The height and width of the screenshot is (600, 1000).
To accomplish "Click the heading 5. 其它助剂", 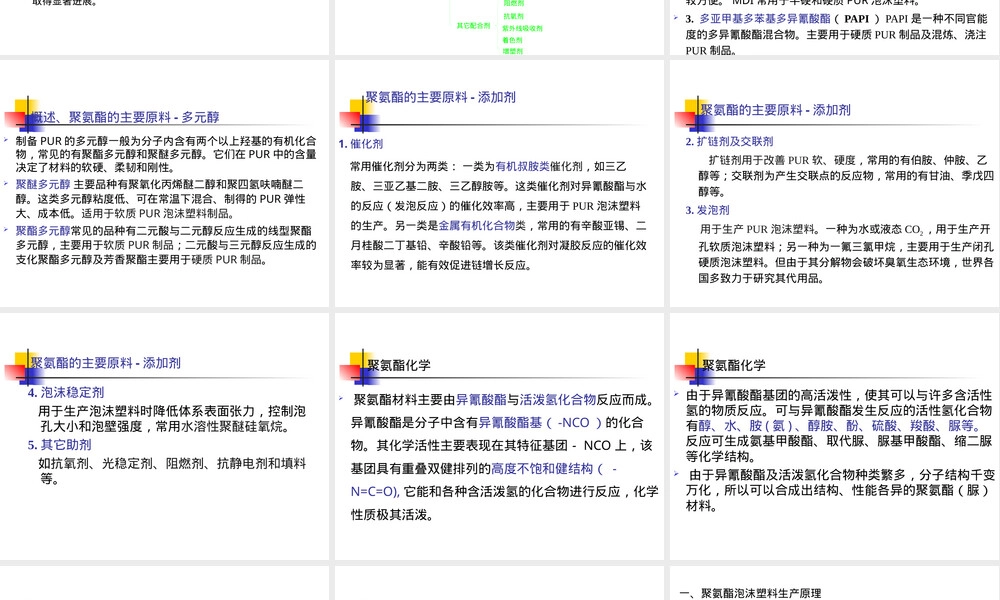I will 59,445.
